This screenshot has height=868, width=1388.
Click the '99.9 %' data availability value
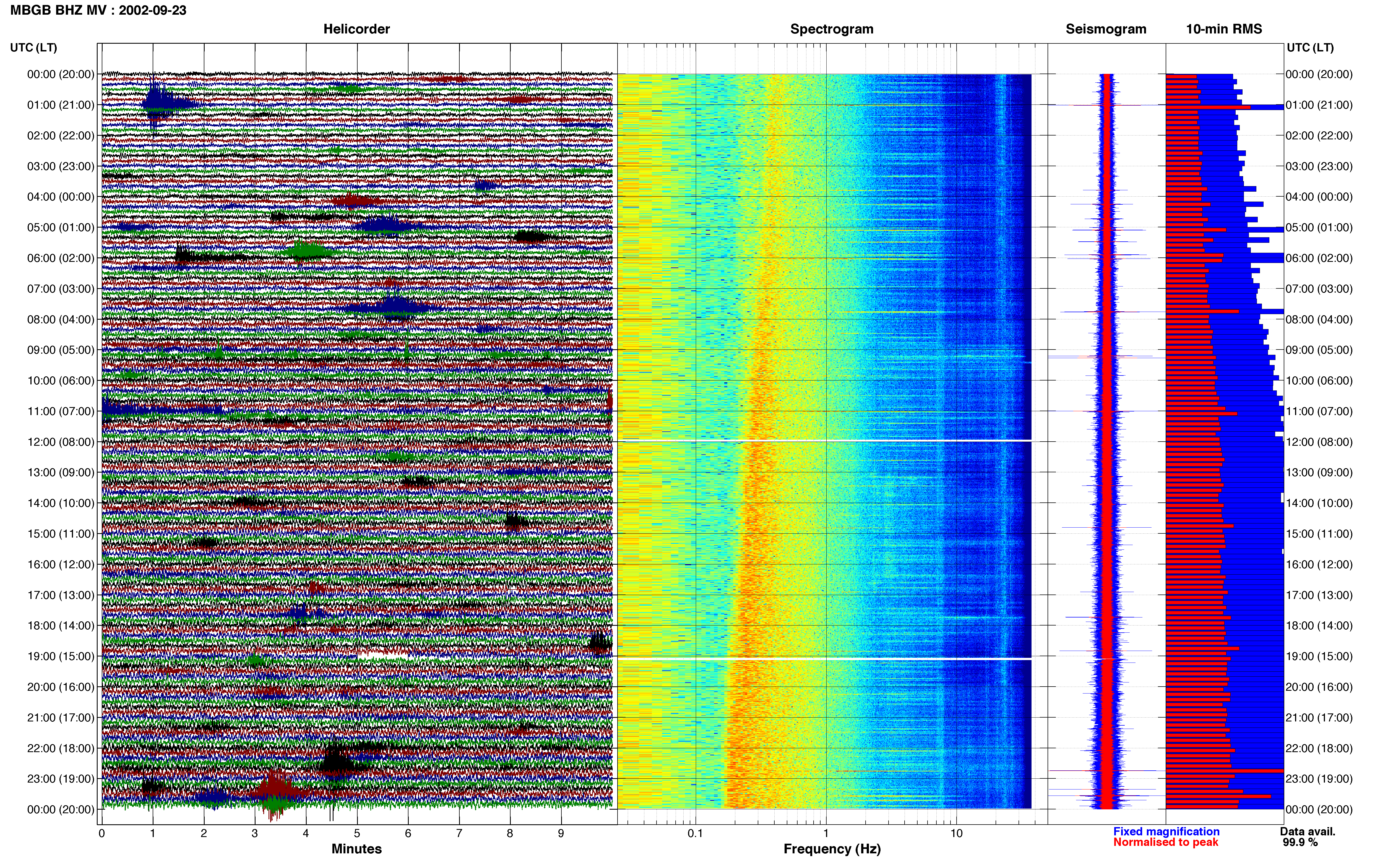1301,843
